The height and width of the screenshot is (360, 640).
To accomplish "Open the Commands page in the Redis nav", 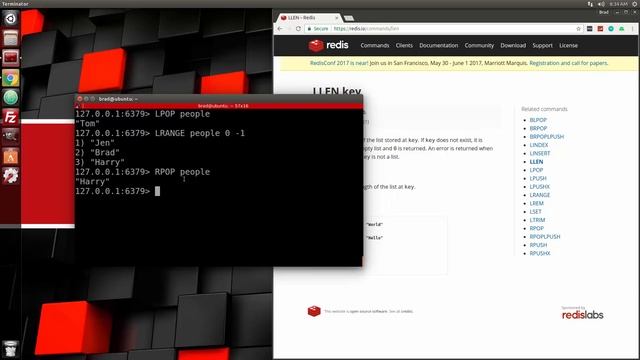I will 375,45.
